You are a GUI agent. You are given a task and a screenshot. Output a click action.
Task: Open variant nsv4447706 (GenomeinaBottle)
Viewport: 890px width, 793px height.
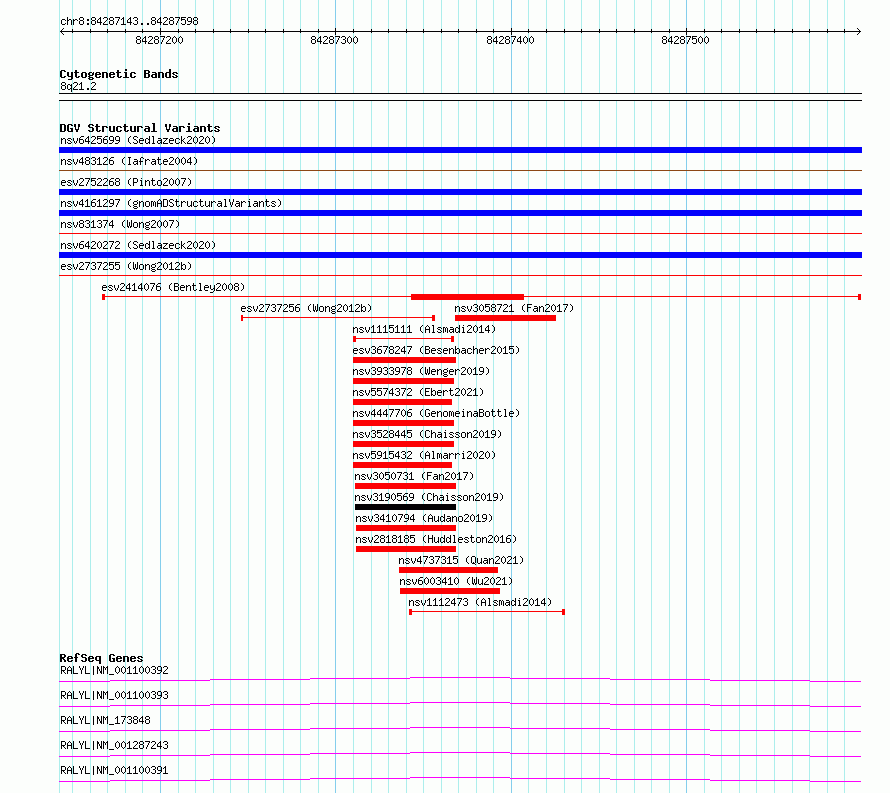pyautogui.click(x=436, y=413)
